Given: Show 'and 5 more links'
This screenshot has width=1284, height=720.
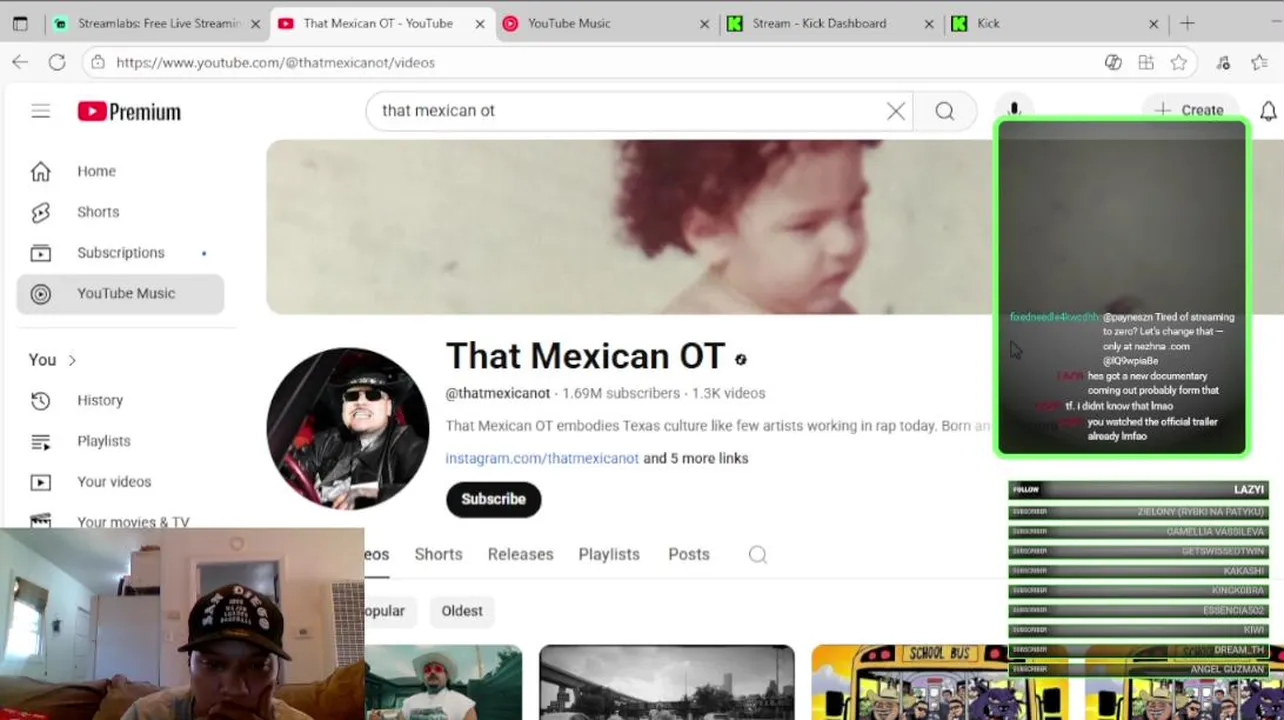Looking at the screenshot, I should click(x=696, y=458).
